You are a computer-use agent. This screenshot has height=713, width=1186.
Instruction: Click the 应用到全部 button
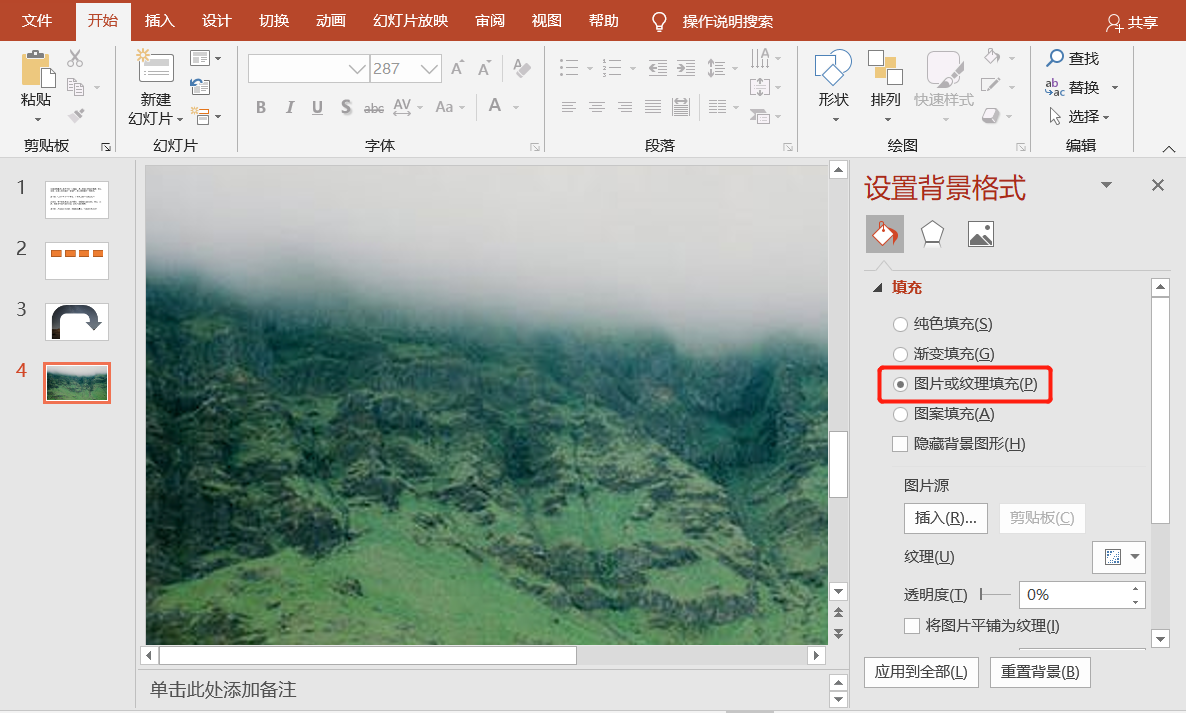coord(920,672)
